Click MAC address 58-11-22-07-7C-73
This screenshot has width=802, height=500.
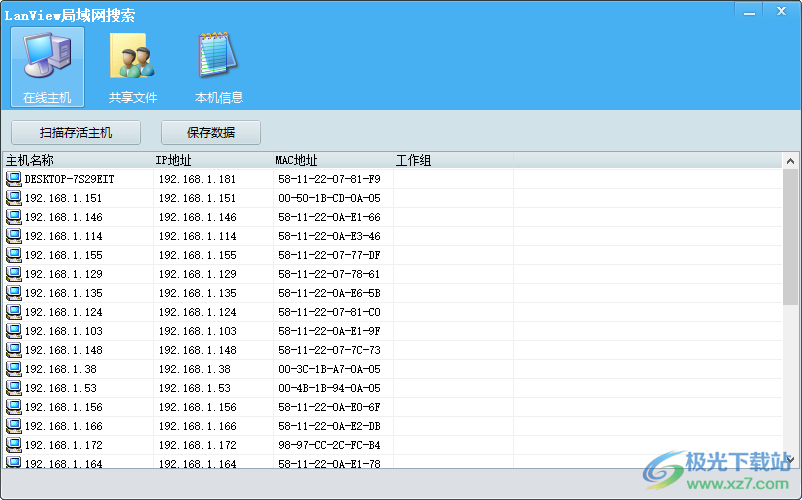click(x=329, y=350)
